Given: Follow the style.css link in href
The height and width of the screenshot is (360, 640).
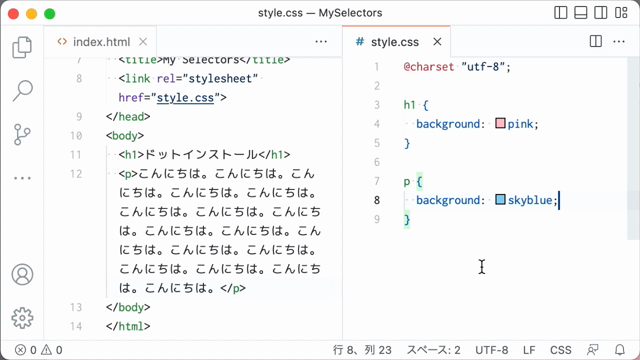Looking at the screenshot, I should pyautogui.click(x=185, y=98).
